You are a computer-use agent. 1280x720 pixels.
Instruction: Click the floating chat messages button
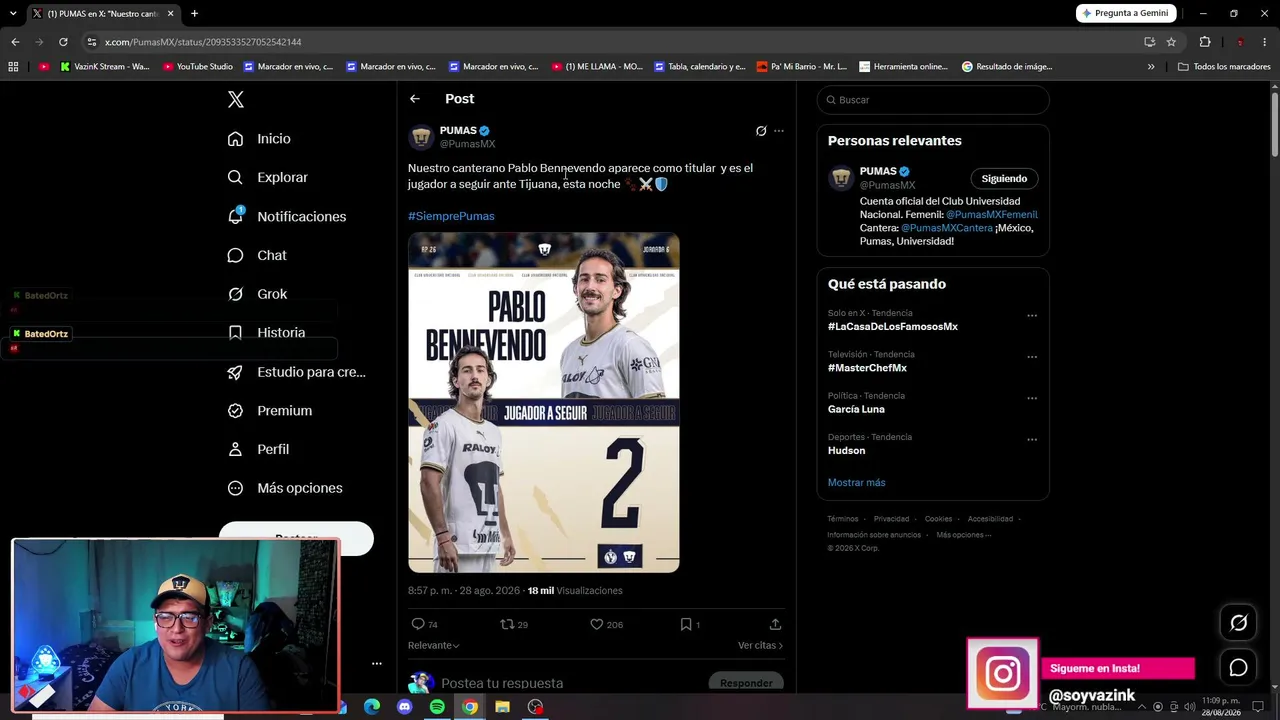pyautogui.click(x=1238, y=668)
